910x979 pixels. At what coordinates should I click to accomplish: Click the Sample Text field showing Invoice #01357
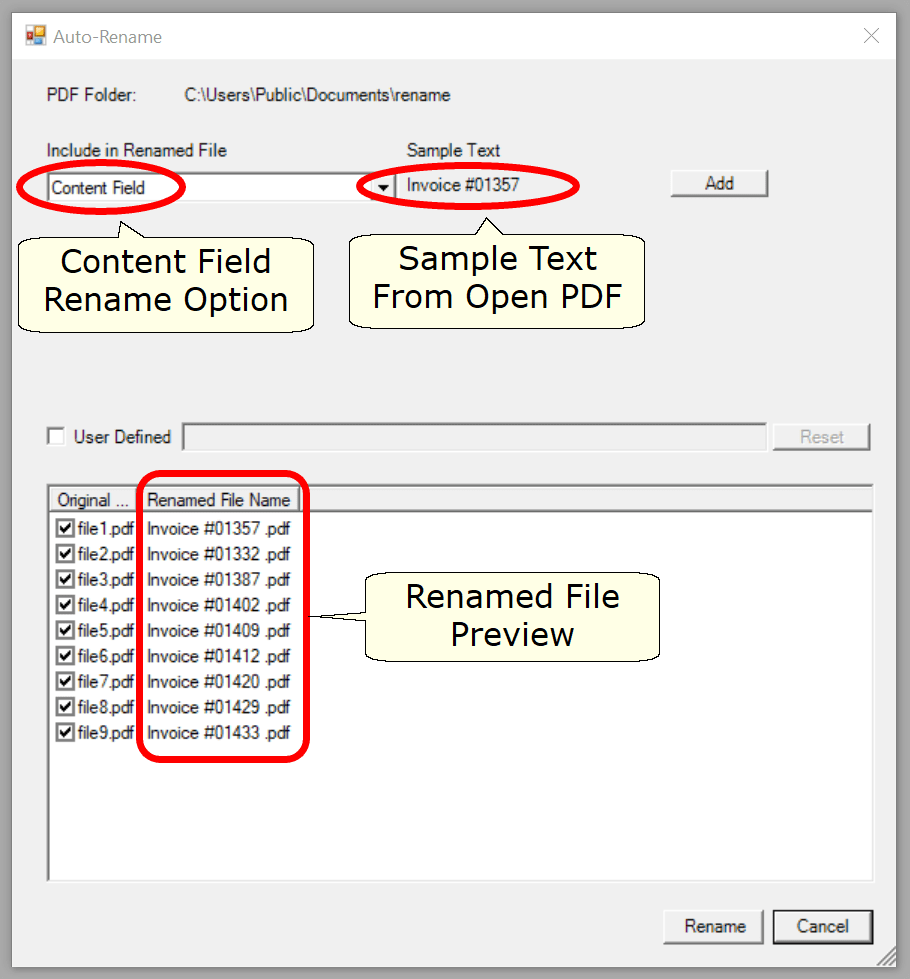(470, 185)
